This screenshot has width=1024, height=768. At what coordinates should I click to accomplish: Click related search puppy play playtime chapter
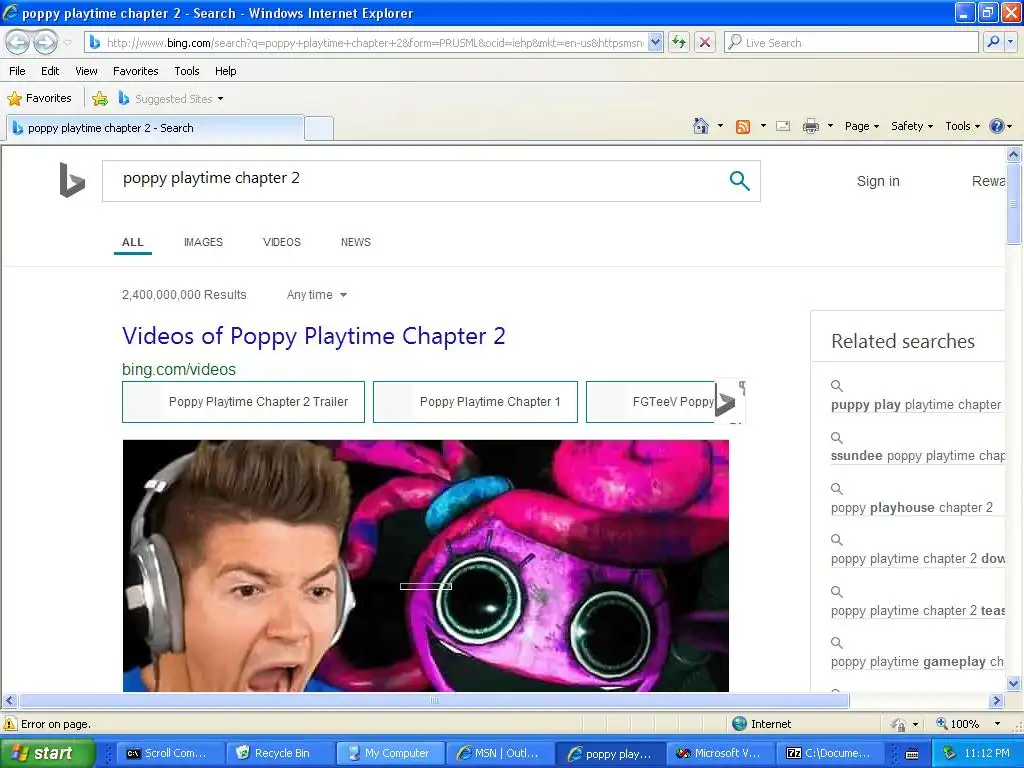pos(916,405)
